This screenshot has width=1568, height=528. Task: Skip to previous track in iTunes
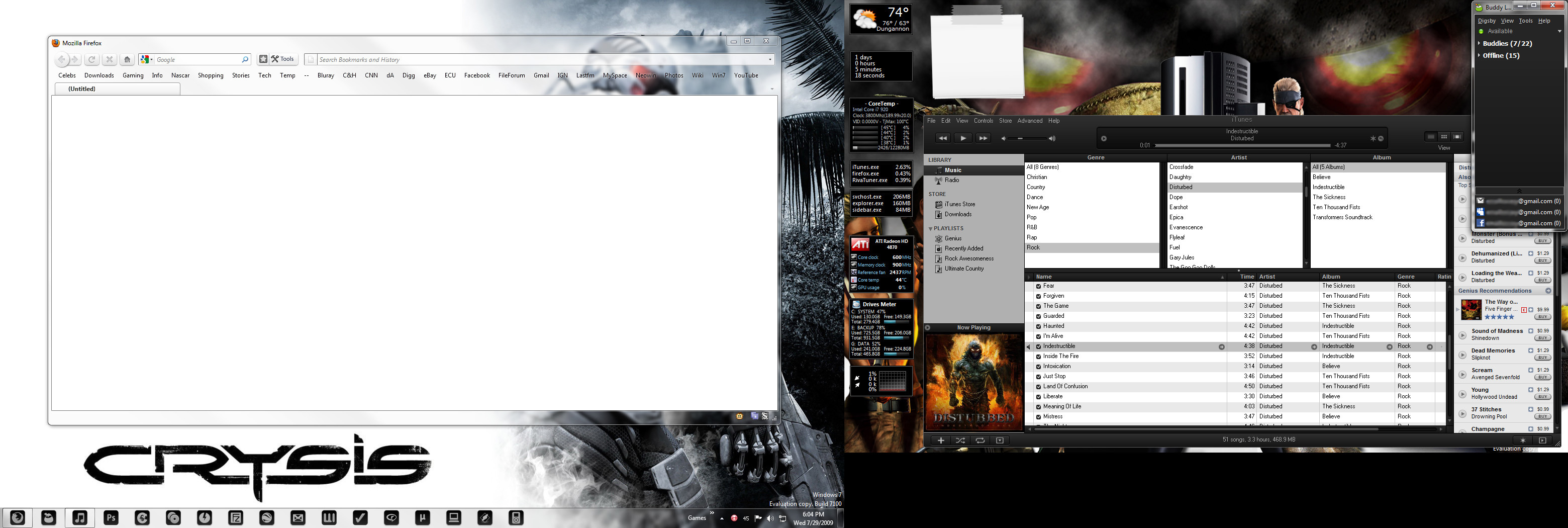tap(942, 138)
